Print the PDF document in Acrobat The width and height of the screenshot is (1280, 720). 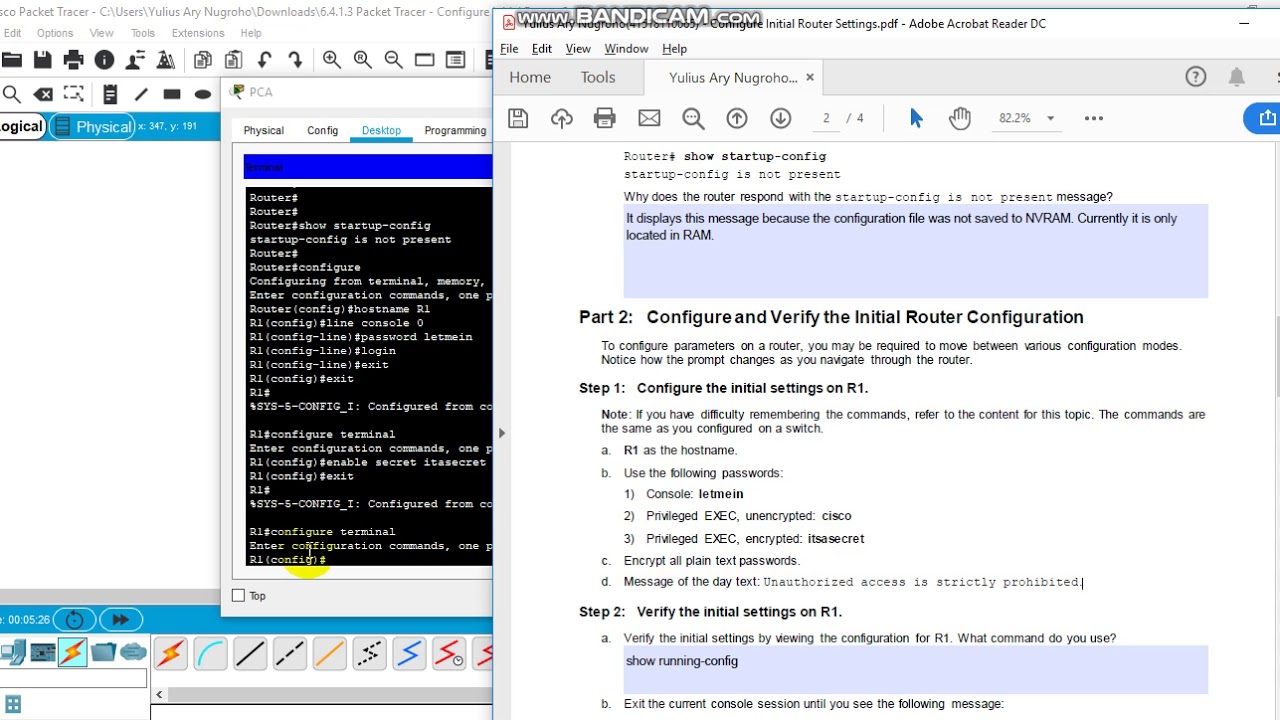[605, 118]
